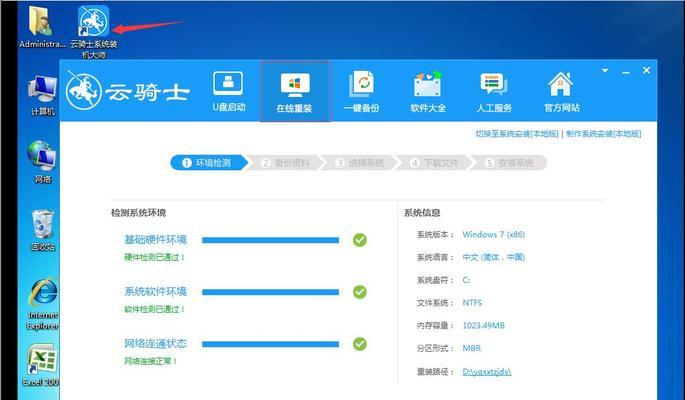Click the 网络连通状态 label
The width and height of the screenshot is (685, 400).
(156, 343)
